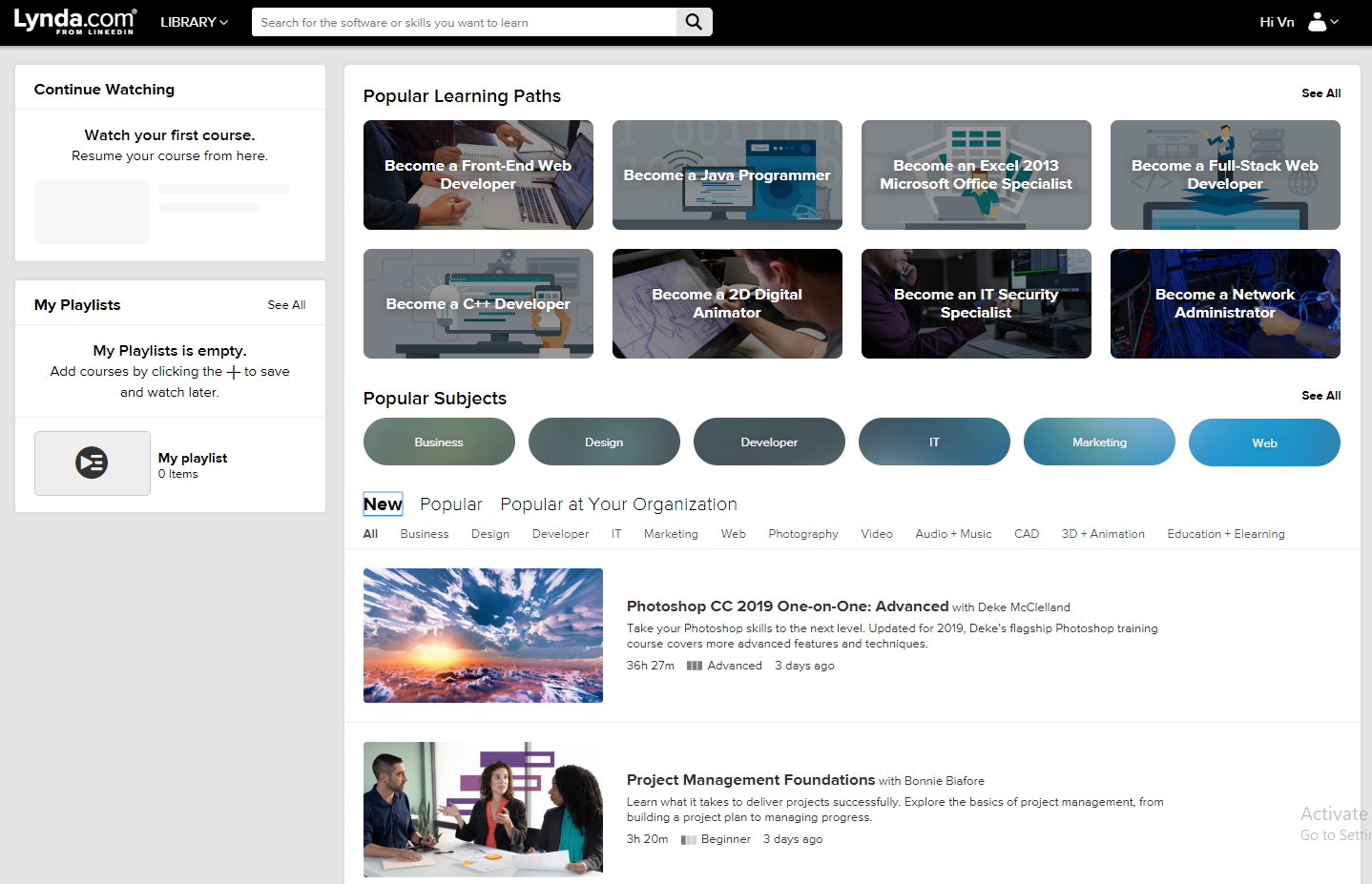Screen dimensions: 1372x884
Task: Open Project Management Foundations course thumbnail
Action: [x=483, y=809]
